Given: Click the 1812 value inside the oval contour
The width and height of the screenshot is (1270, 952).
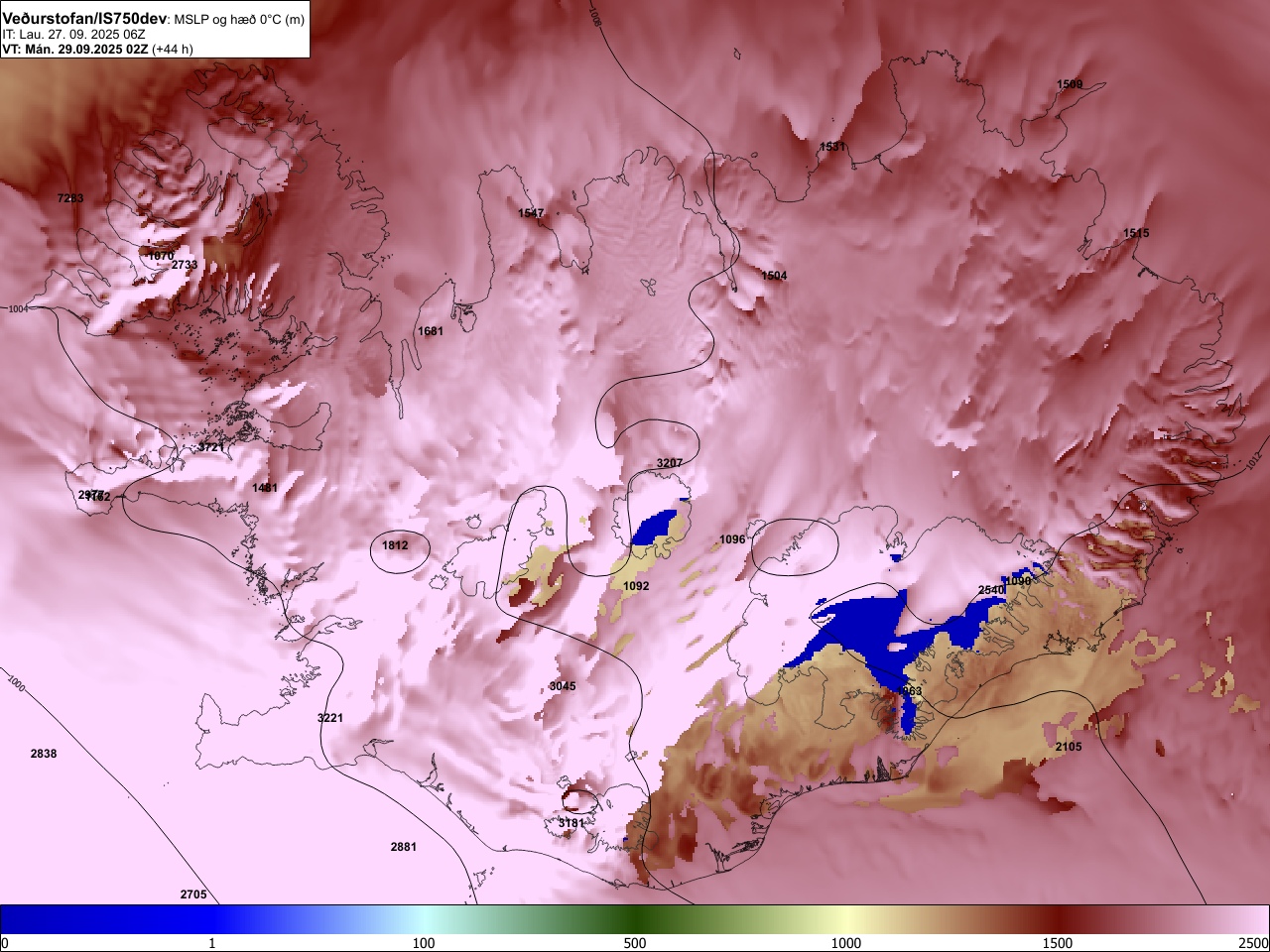Looking at the screenshot, I should pos(395,544).
